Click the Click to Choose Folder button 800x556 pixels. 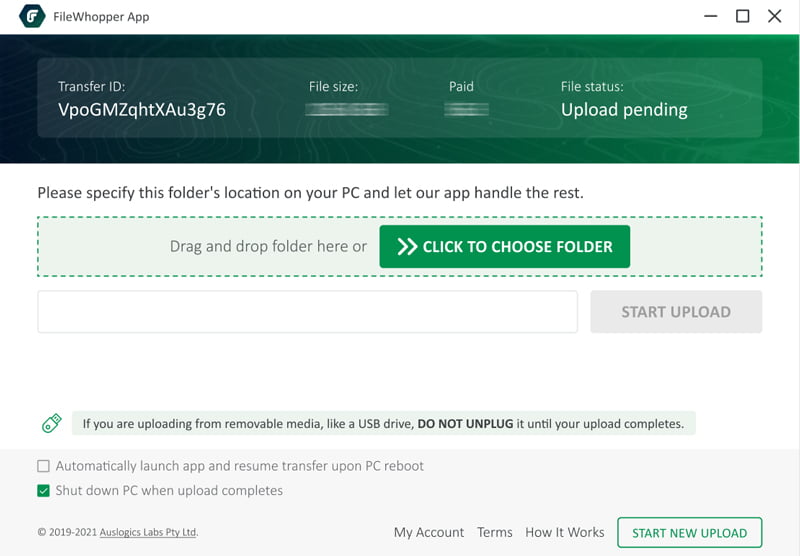pos(505,246)
